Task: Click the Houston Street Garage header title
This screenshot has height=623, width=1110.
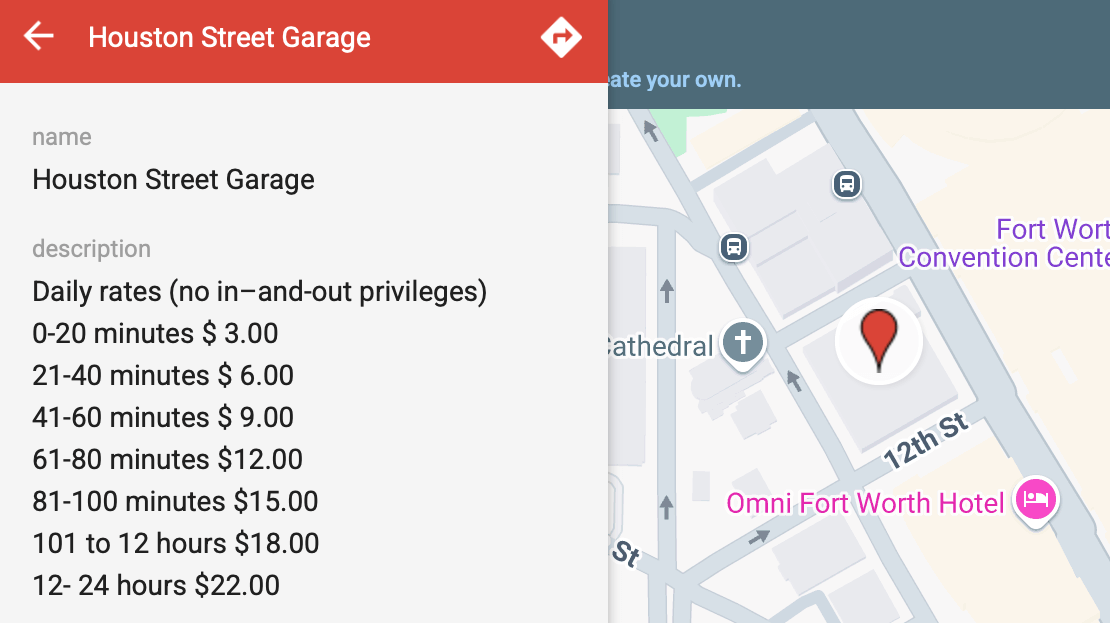Action: [x=229, y=38]
